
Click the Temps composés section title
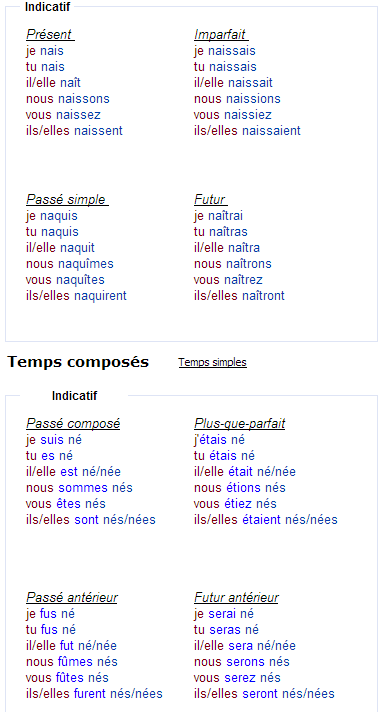78,362
